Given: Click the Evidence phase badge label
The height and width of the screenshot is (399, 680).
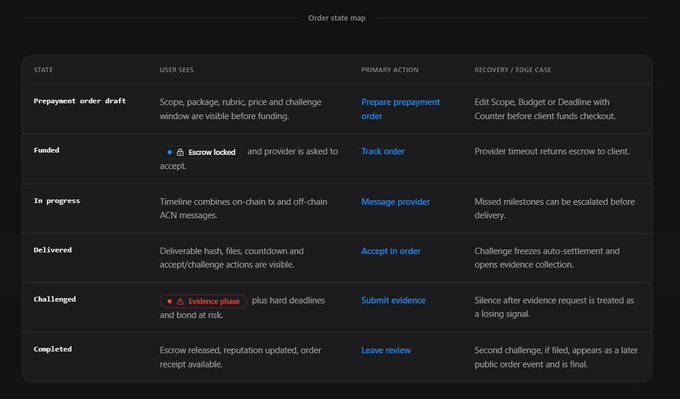Looking at the screenshot, I should 214,301.
